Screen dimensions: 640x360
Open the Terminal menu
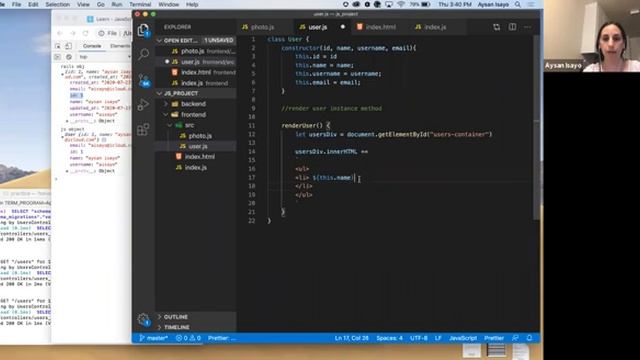pyautogui.click(x=140, y=4)
